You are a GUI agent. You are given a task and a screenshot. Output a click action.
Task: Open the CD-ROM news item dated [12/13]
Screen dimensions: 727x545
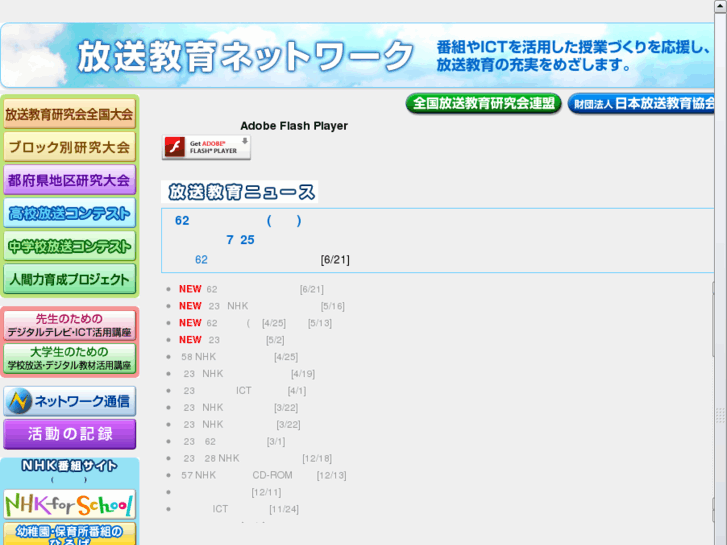click(263, 475)
